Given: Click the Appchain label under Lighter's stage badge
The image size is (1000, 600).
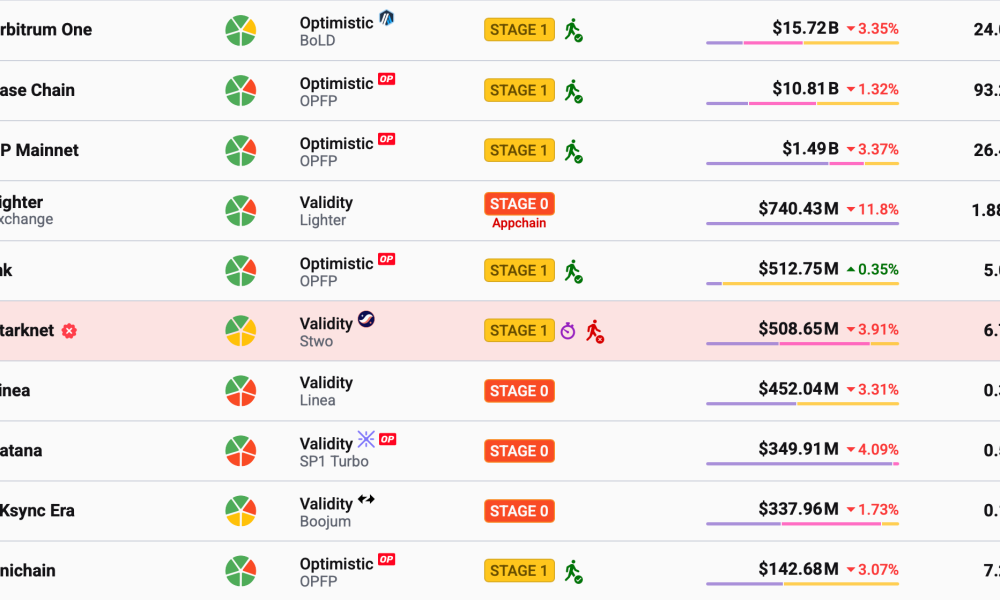Looking at the screenshot, I should click(x=519, y=223).
